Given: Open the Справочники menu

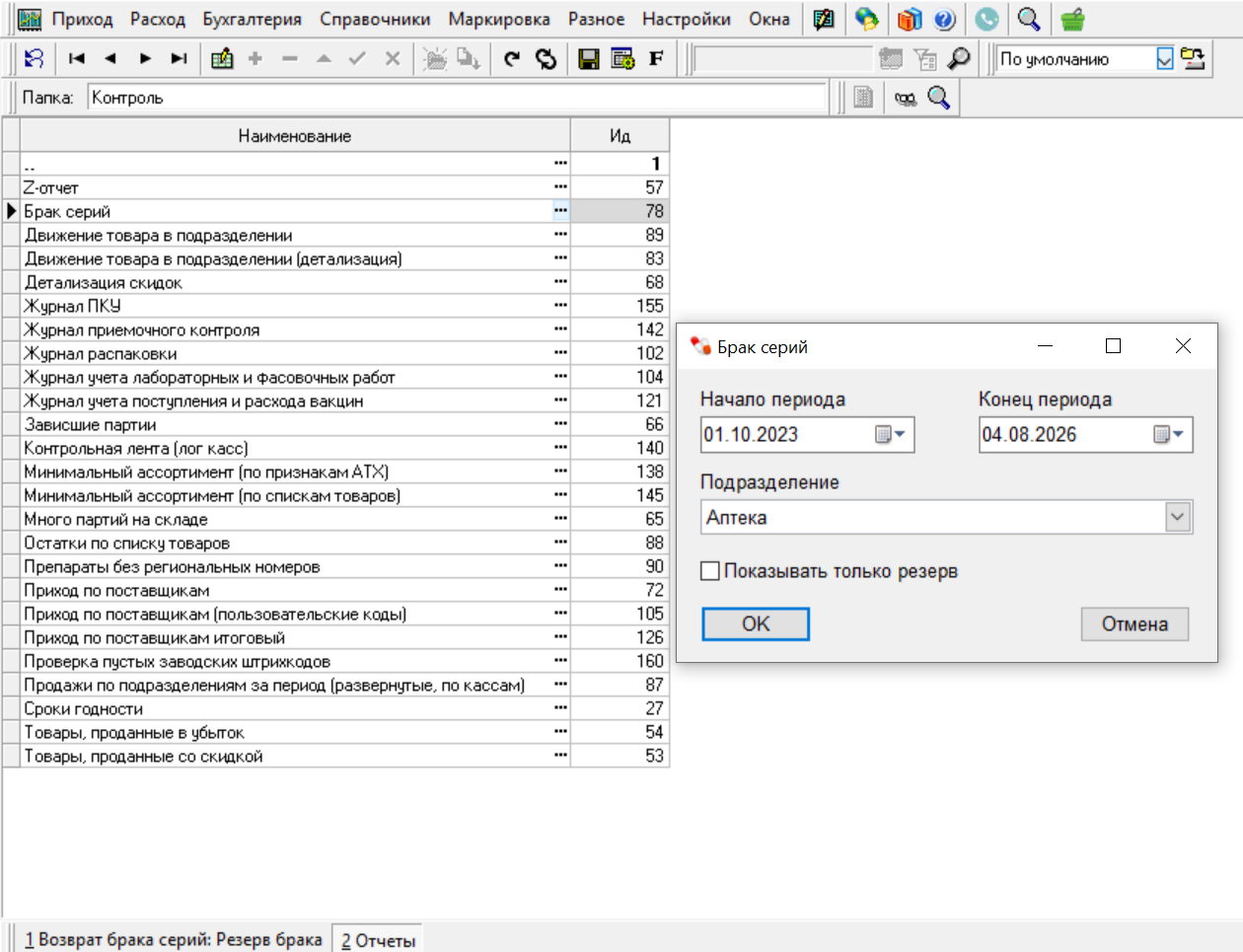Looking at the screenshot, I should click(x=375, y=19).
